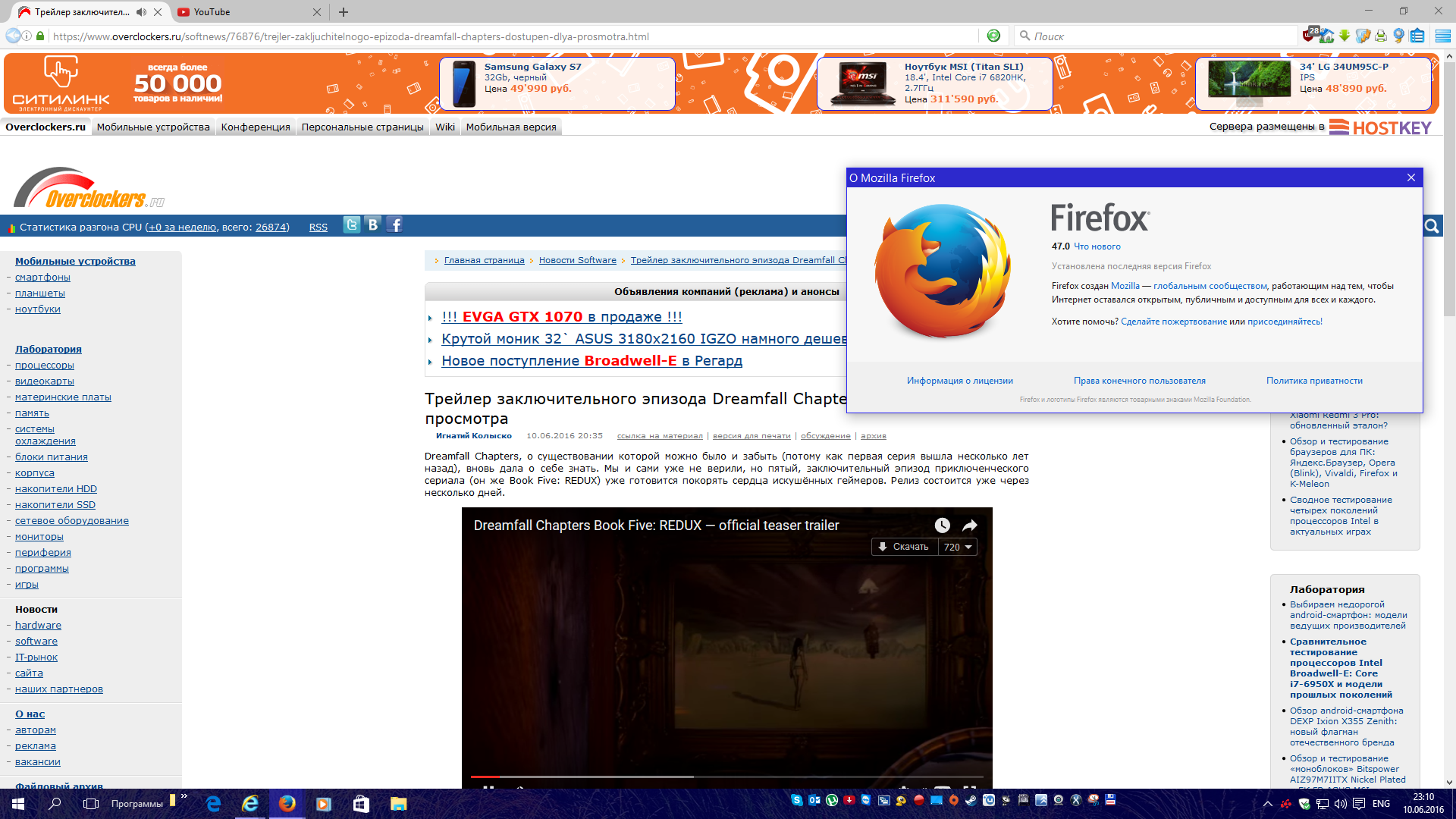Mute the tab's audio speaker icon
Image resolution: width=1456 pixels, height=819 pixels.
(141, 12)
